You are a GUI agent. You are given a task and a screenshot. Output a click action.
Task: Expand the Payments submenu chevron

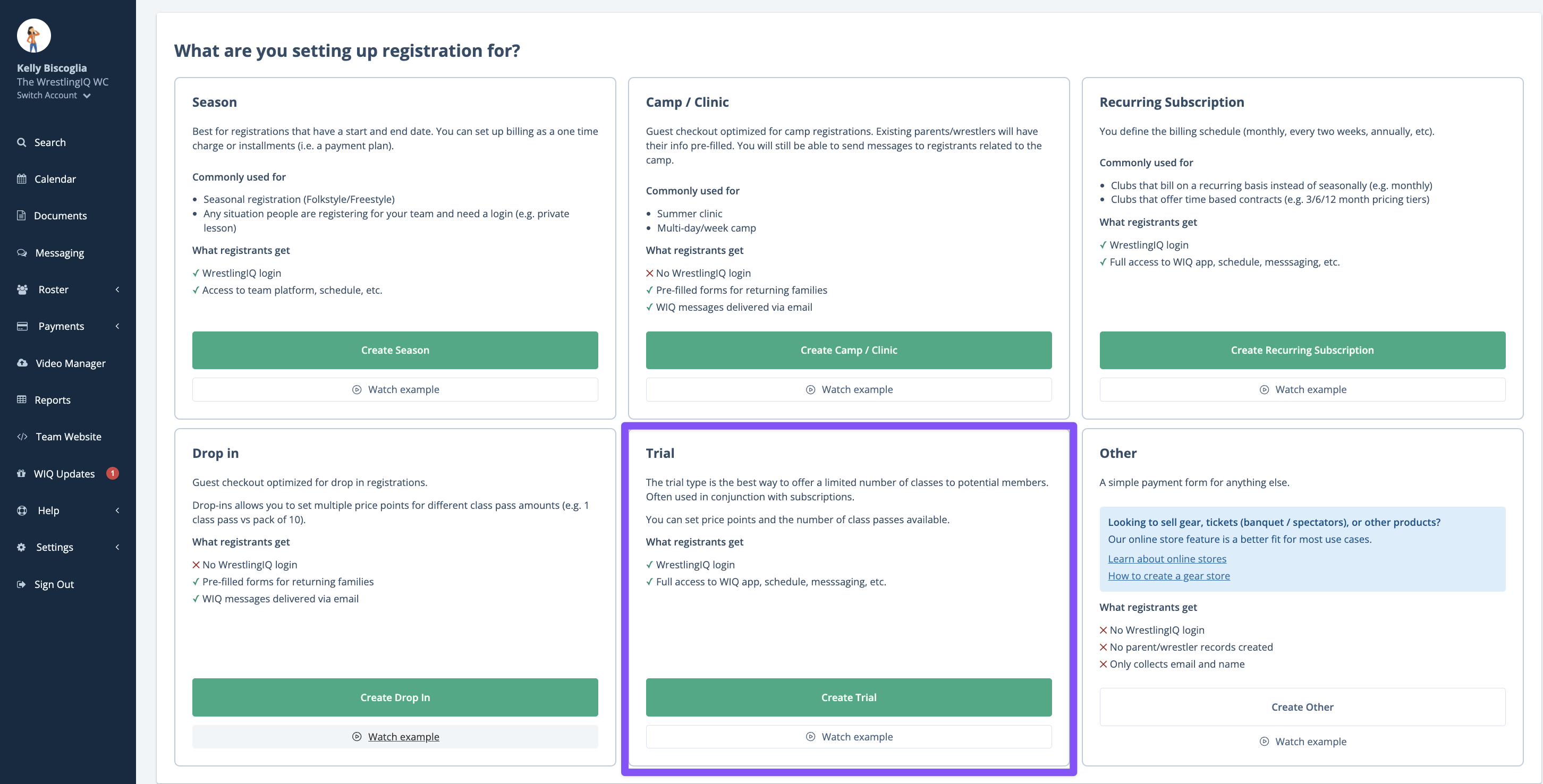[x=117, y=327]
